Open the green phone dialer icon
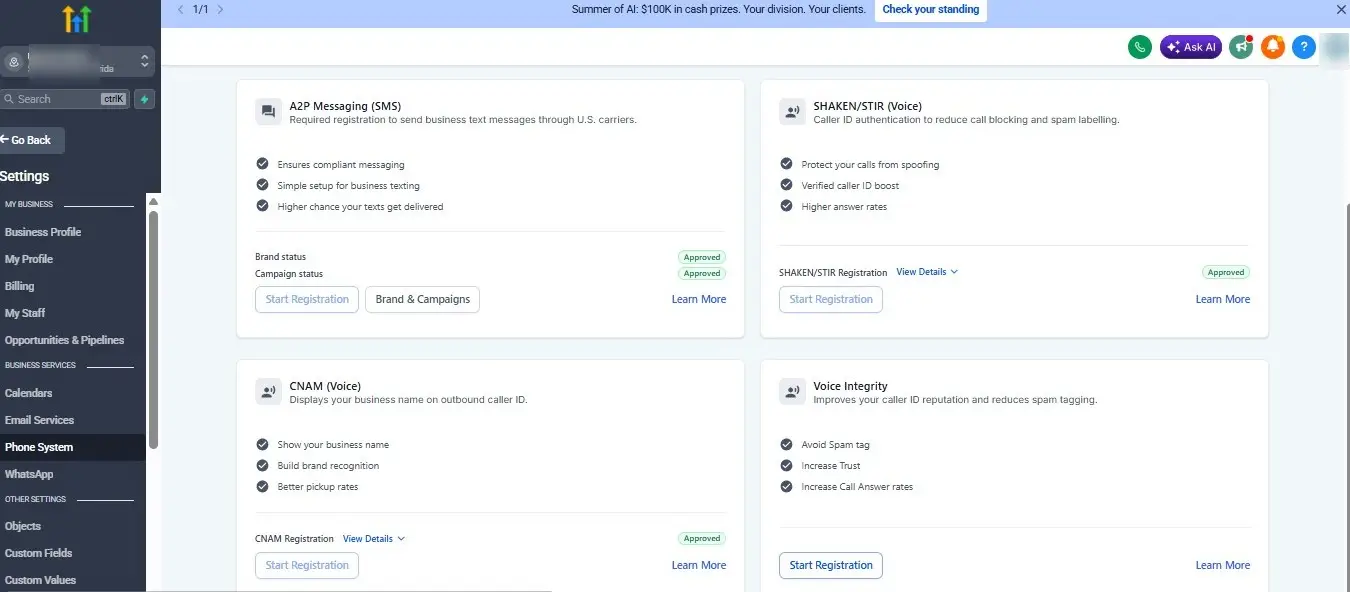The image size is (1350, 592). pos(1139,47)
